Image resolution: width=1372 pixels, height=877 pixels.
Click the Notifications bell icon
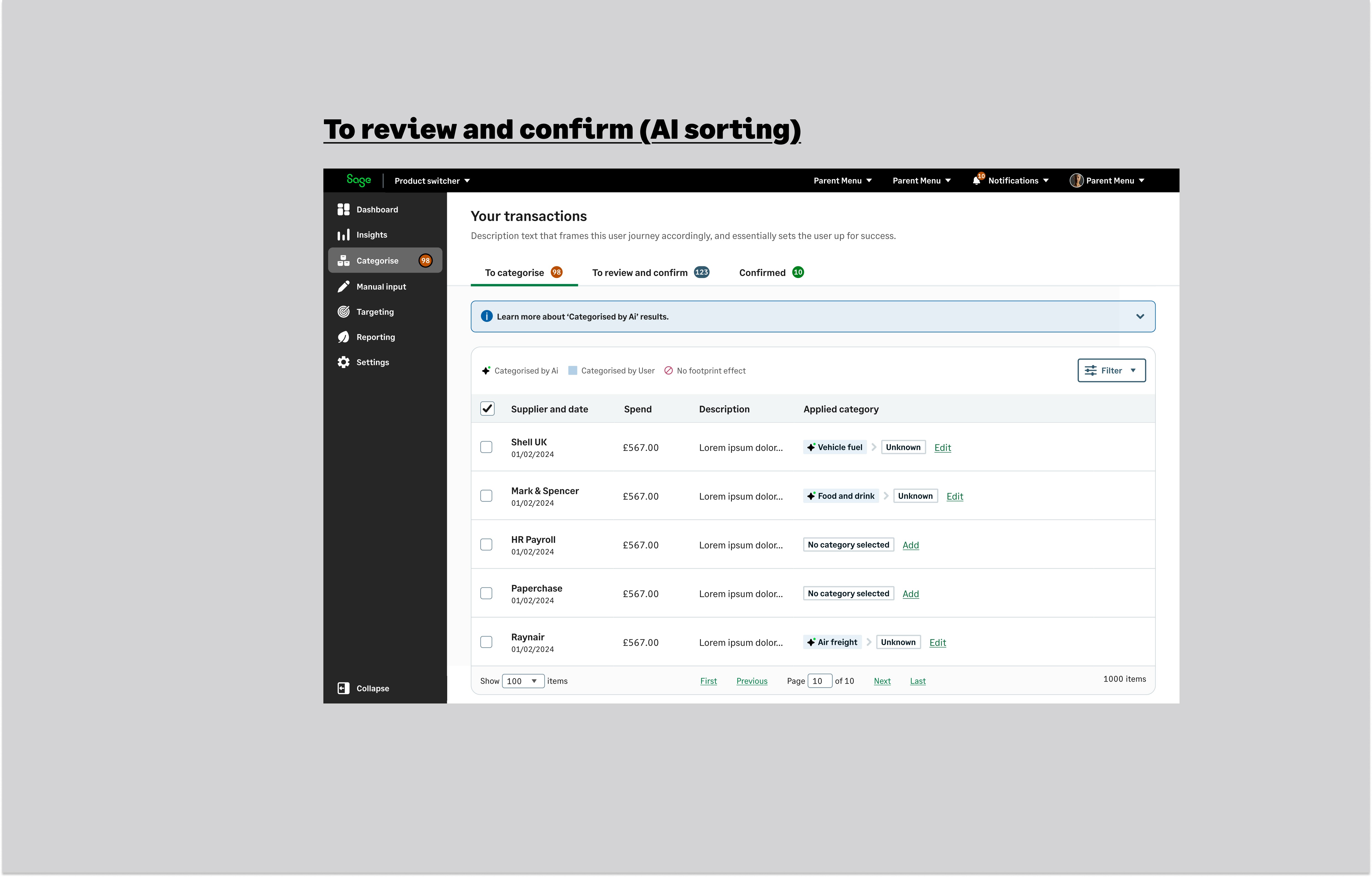(976, 180)
